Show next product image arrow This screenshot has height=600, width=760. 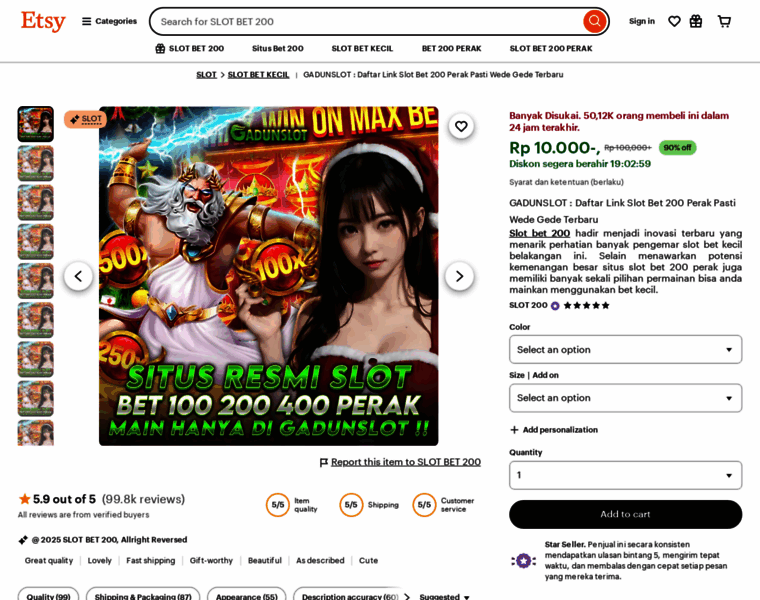(459, 276)
